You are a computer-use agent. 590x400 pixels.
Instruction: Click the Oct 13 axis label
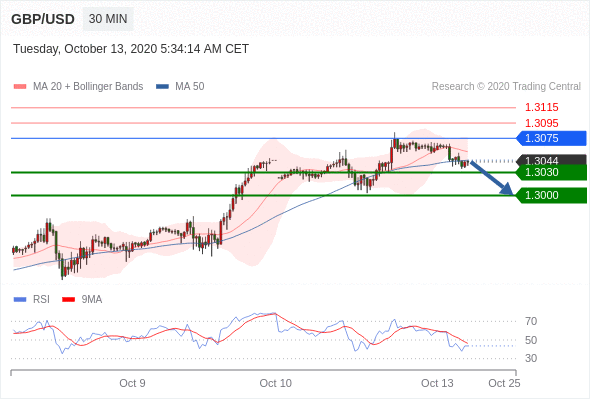click(x=437, y=383)
